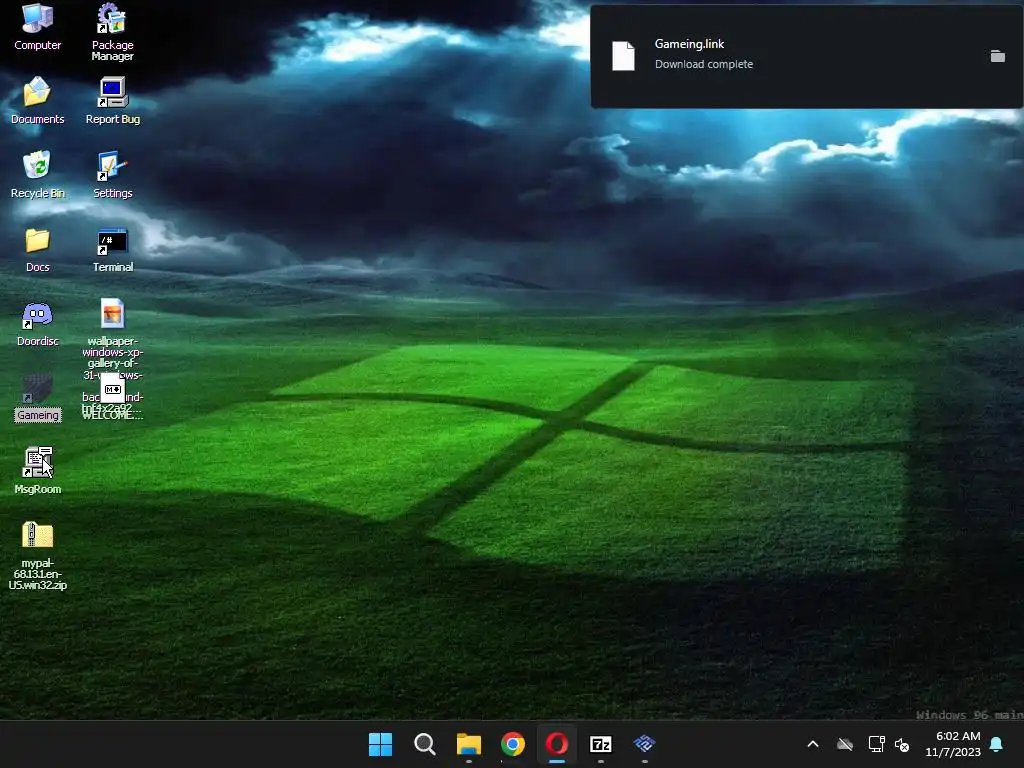Open 7-Zip from the taskbar
The width and height of the screenshot is (1024, 768).
(x=600, y=744)
